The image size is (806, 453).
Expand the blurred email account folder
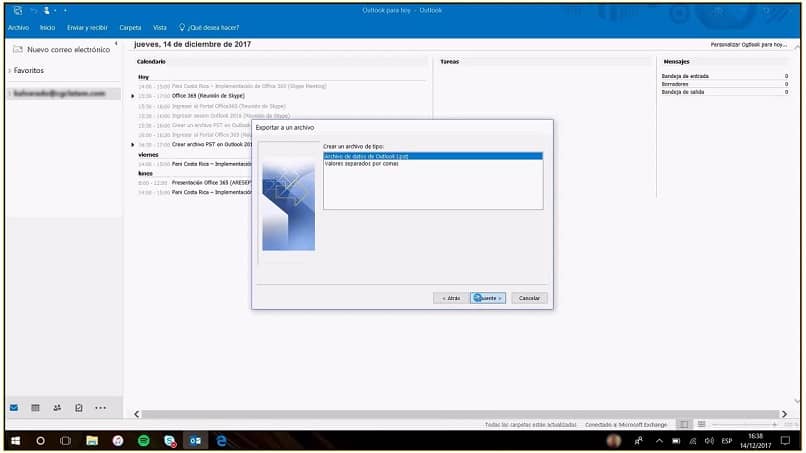coord(10,94)
